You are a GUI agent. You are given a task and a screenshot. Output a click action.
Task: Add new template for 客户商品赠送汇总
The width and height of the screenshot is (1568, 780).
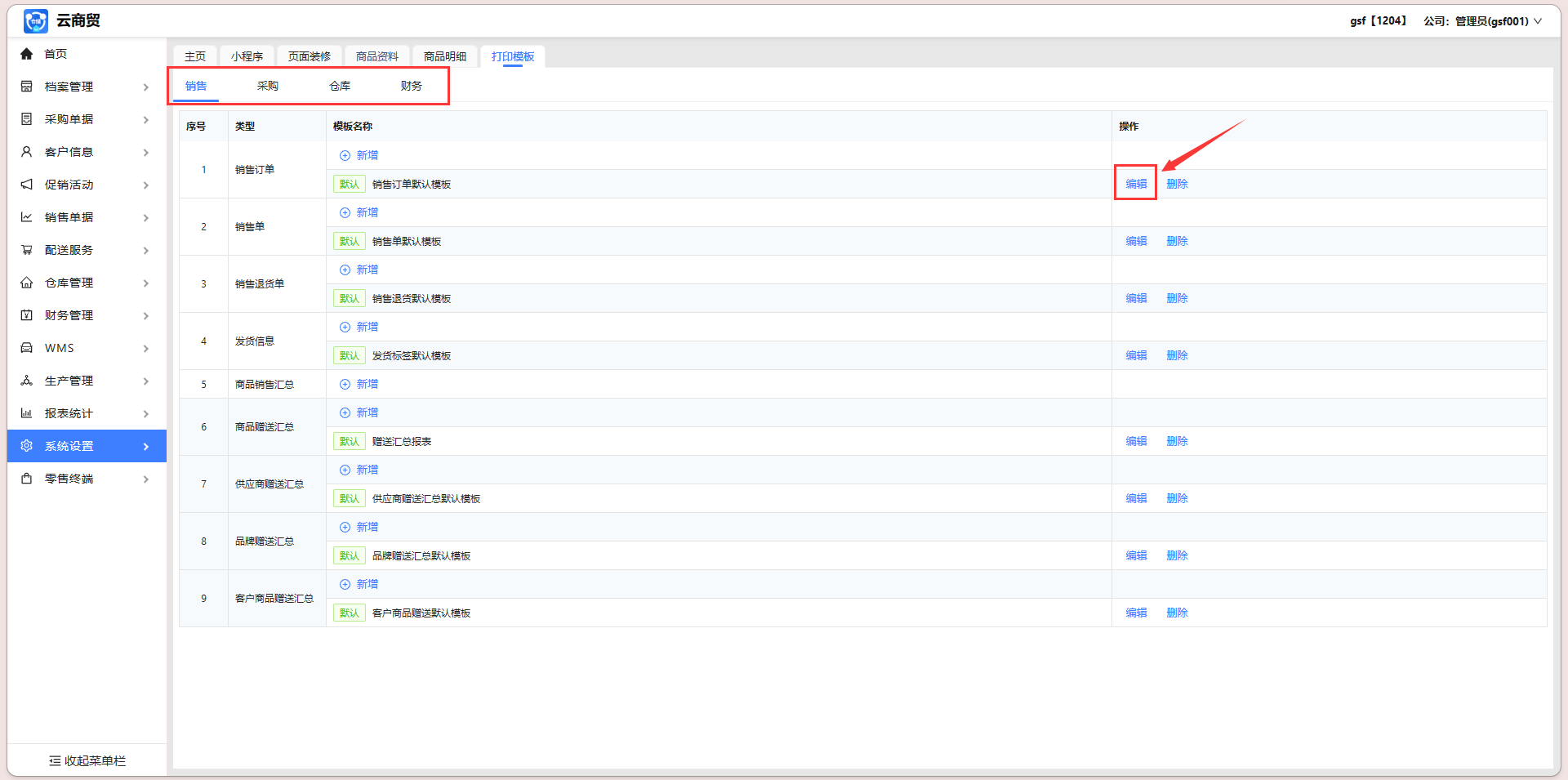[359, 584]
